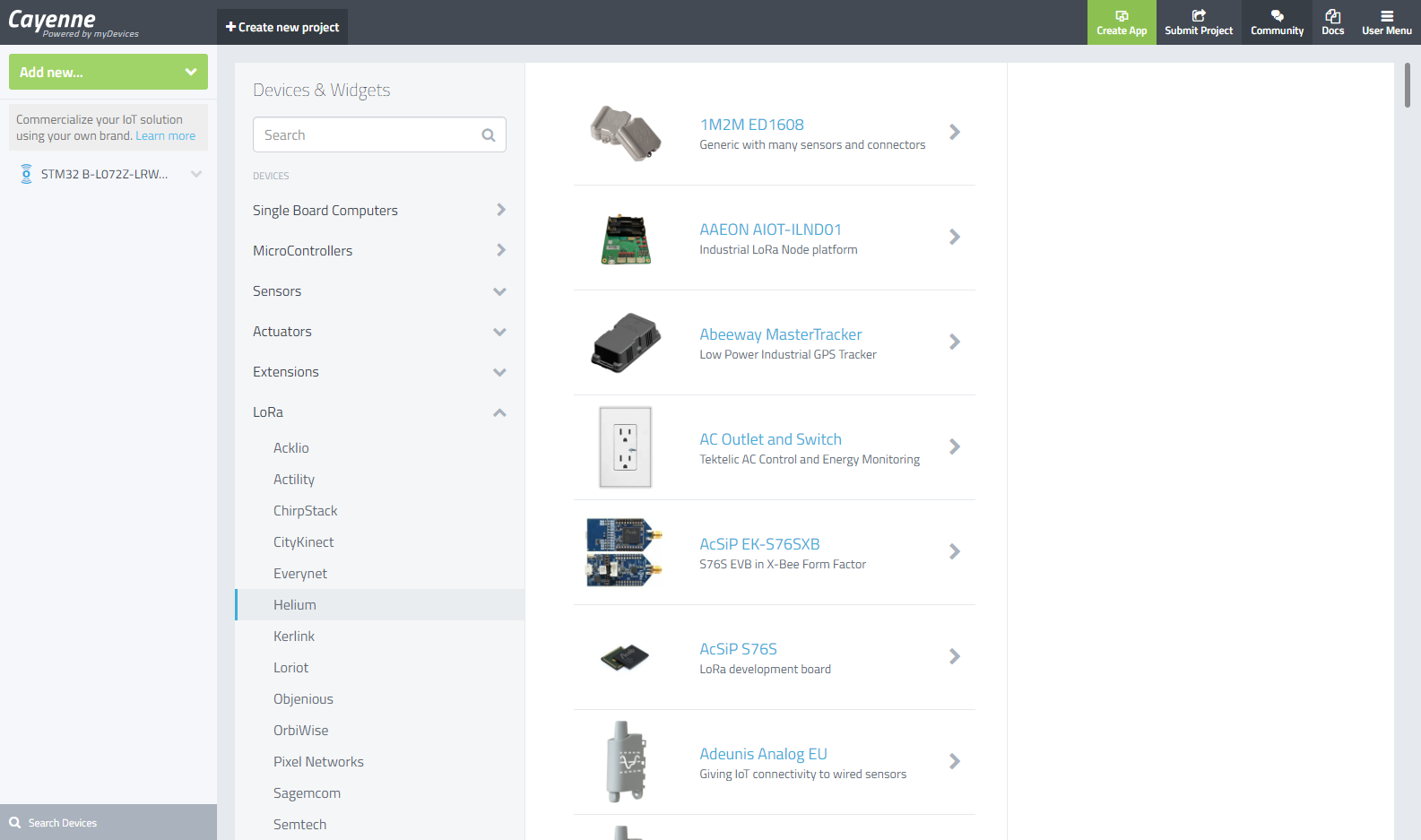This screenshot has height=840, width=1421.
Task: Click the Create new project button
Action: tap(282, 27)
